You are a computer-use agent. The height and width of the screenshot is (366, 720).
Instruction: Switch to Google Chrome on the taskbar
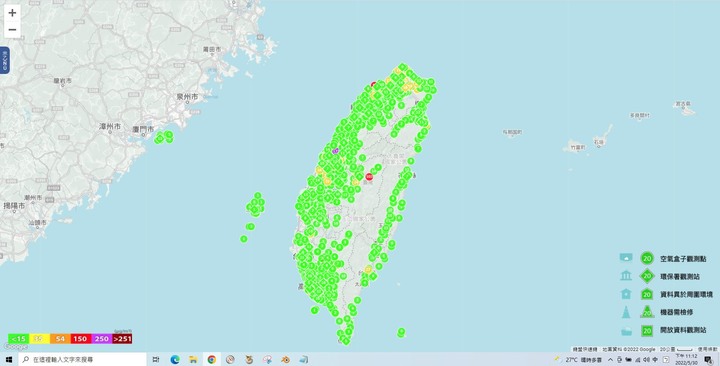coord(212,360)
